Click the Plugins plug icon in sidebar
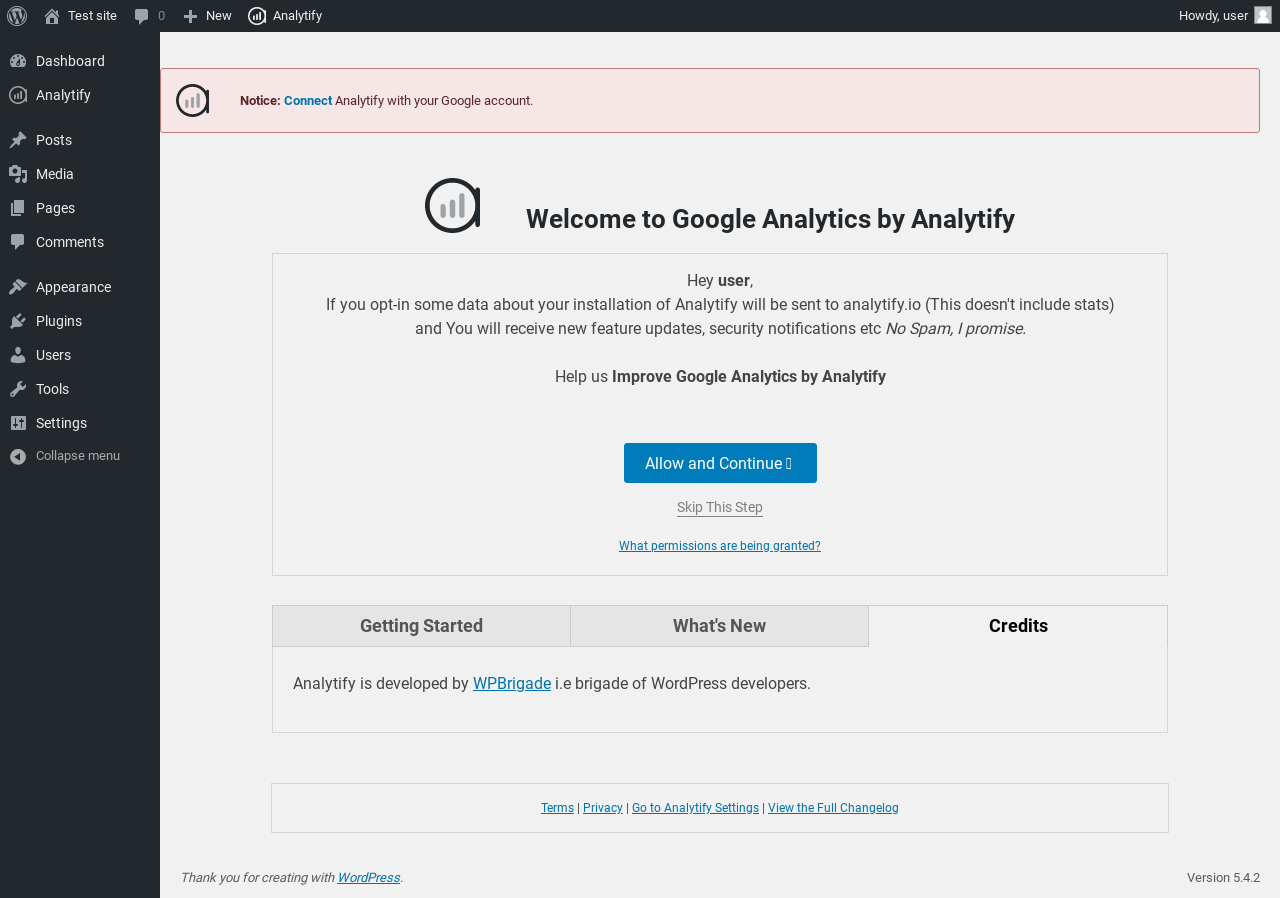1280x898 pixels. point(18,321)
